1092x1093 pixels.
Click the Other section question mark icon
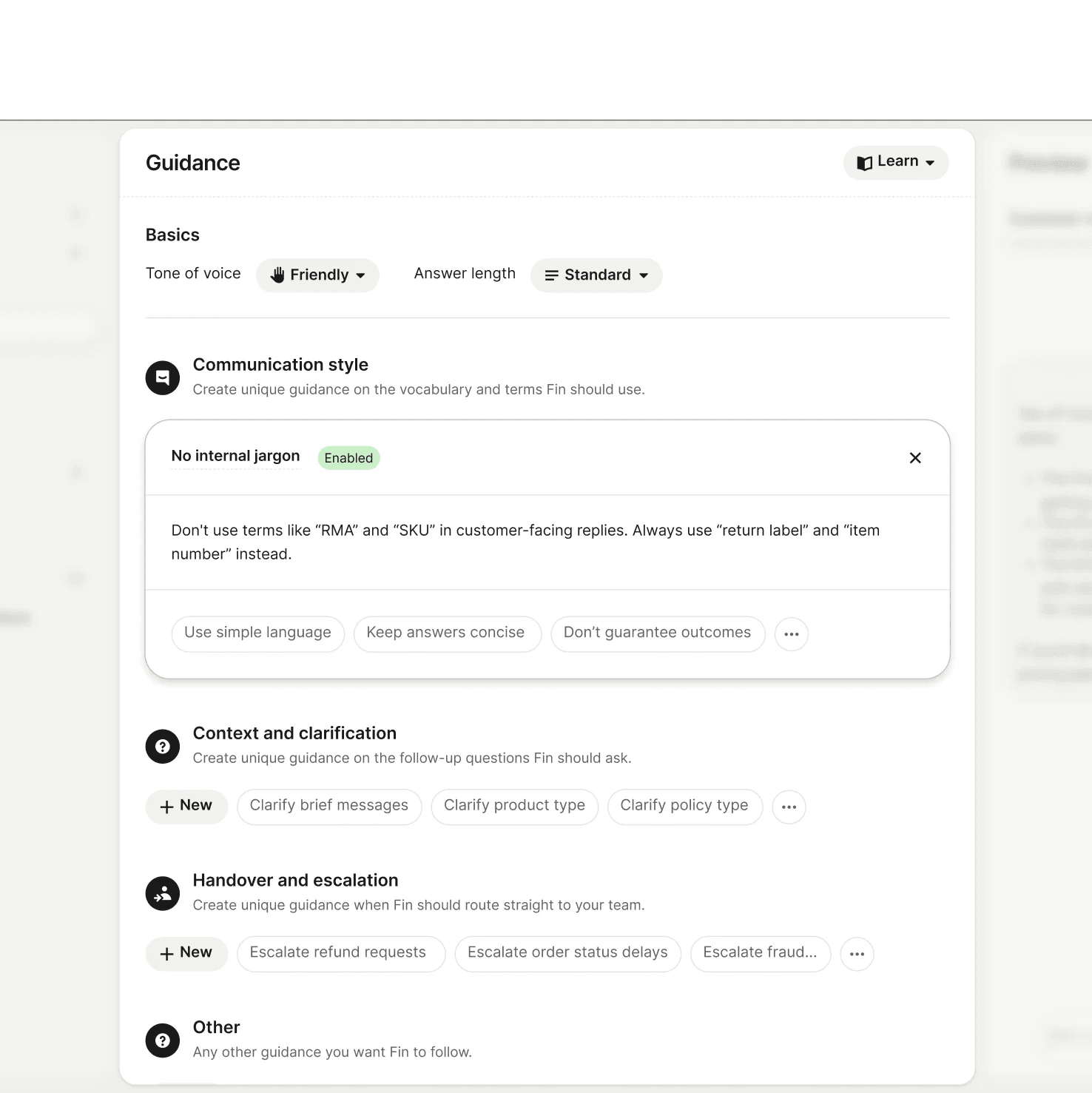point(163,1041)
